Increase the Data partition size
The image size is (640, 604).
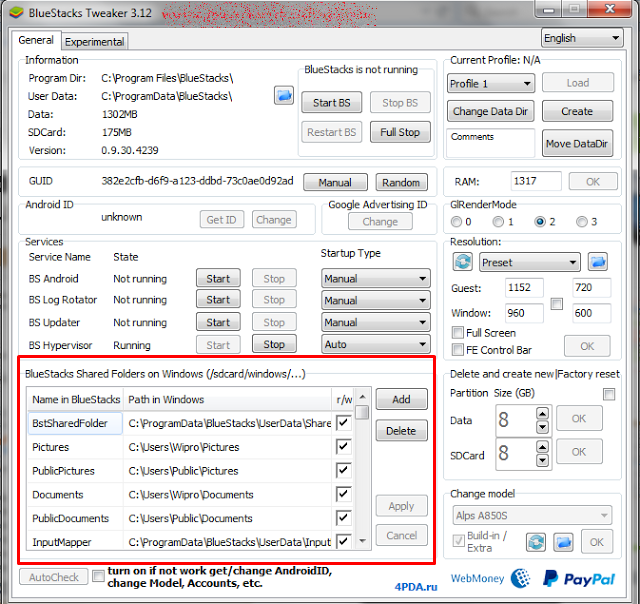click(542, 413)
